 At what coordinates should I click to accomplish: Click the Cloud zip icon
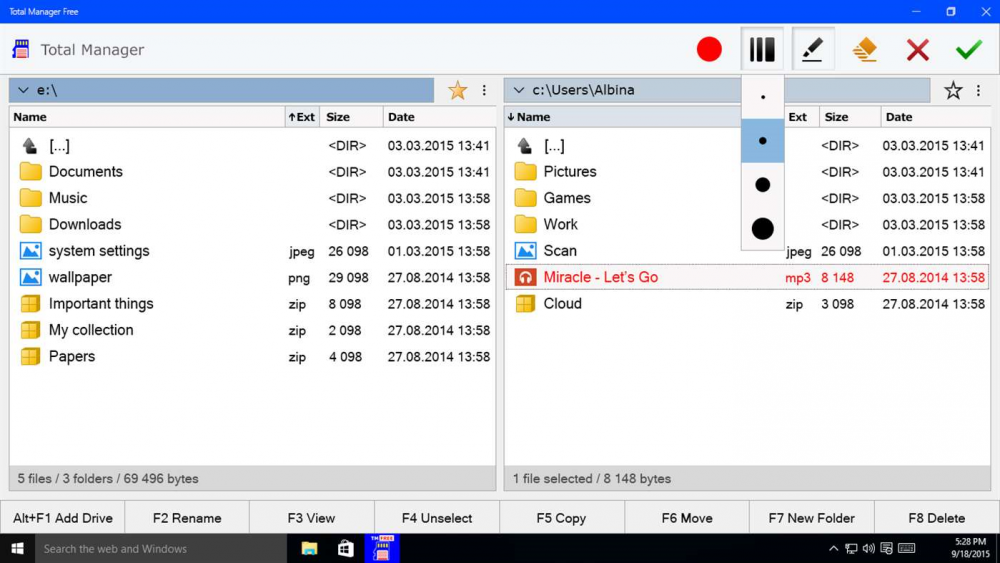click(x=525, y=303)
